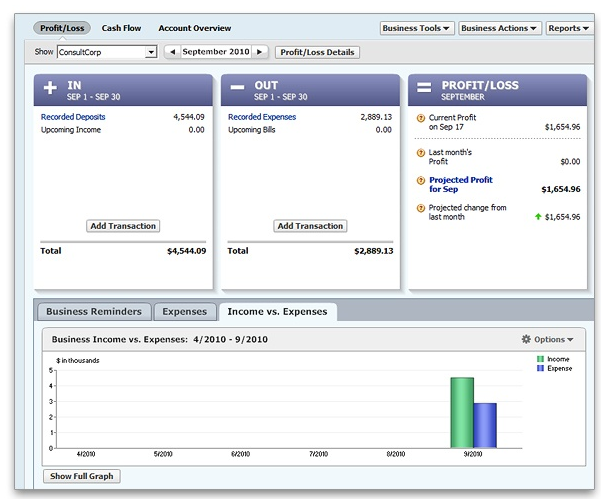Click help icon beside Projected change
601x499 pixels.
pos(421,208)
